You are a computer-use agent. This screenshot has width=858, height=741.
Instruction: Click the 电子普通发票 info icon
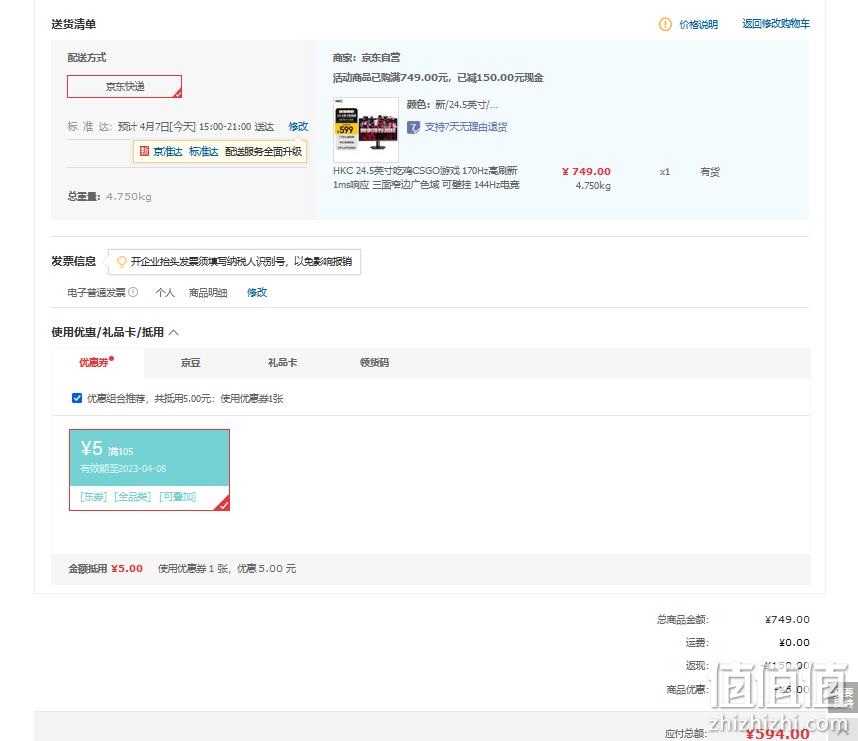(133, 292)
